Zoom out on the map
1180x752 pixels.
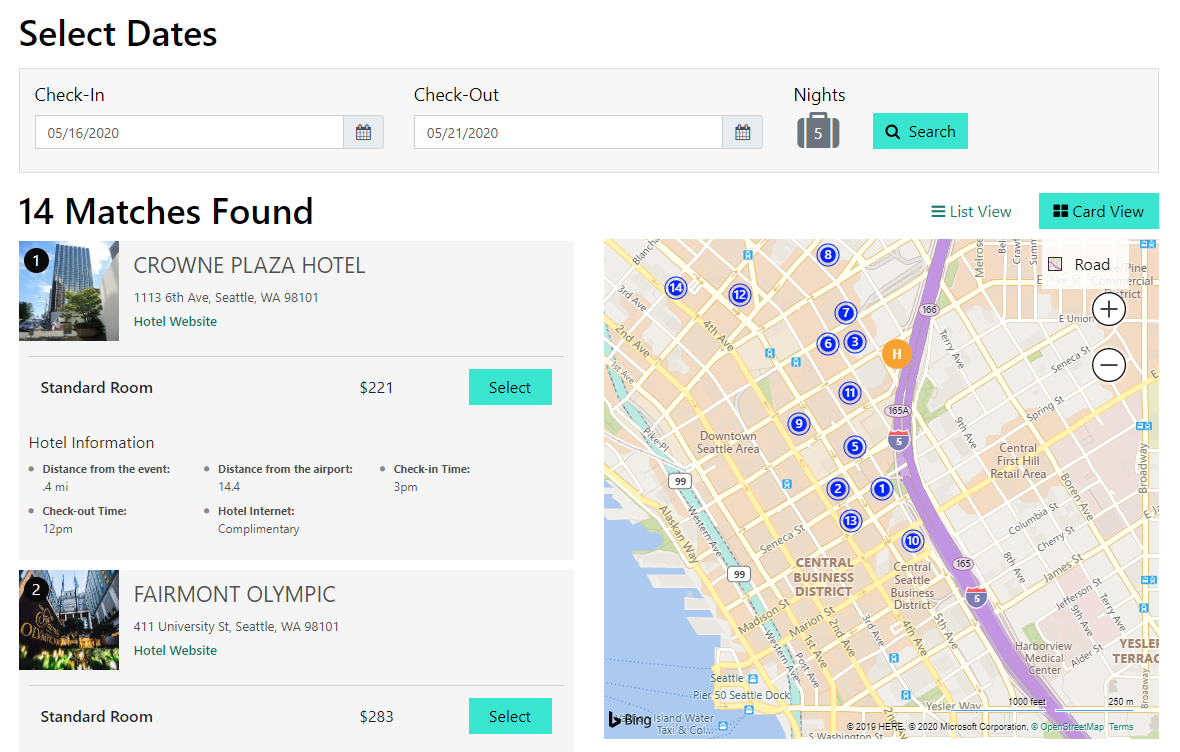1109,365
